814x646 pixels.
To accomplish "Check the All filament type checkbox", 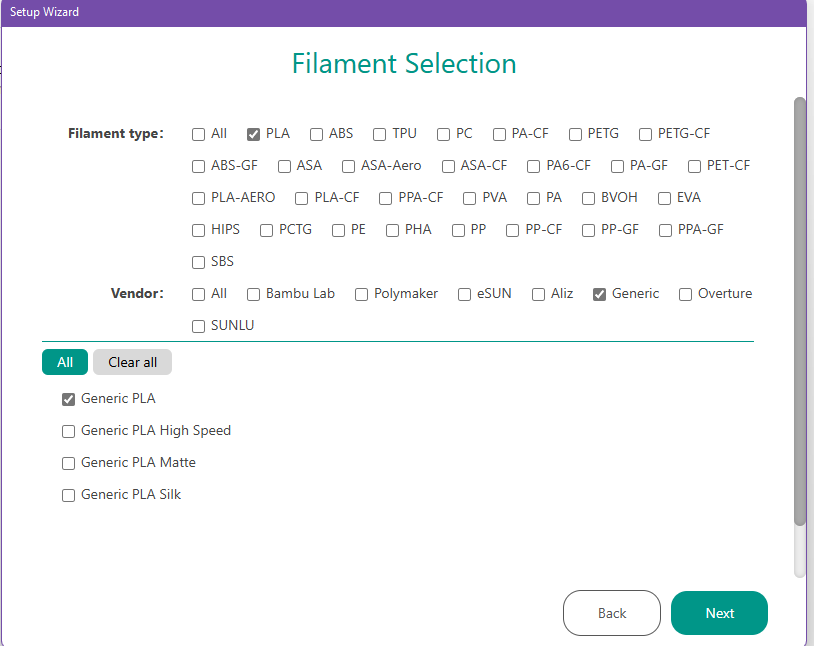I will pyautogui.click(x=199, y=134).
